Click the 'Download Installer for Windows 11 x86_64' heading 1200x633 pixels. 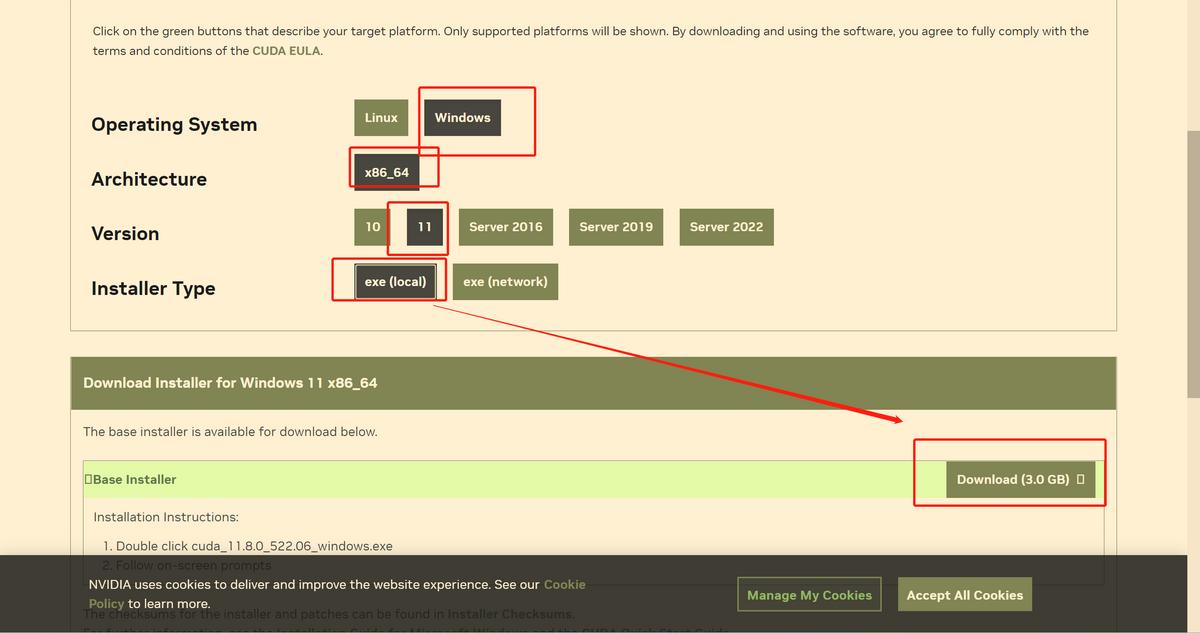(230, 383)
